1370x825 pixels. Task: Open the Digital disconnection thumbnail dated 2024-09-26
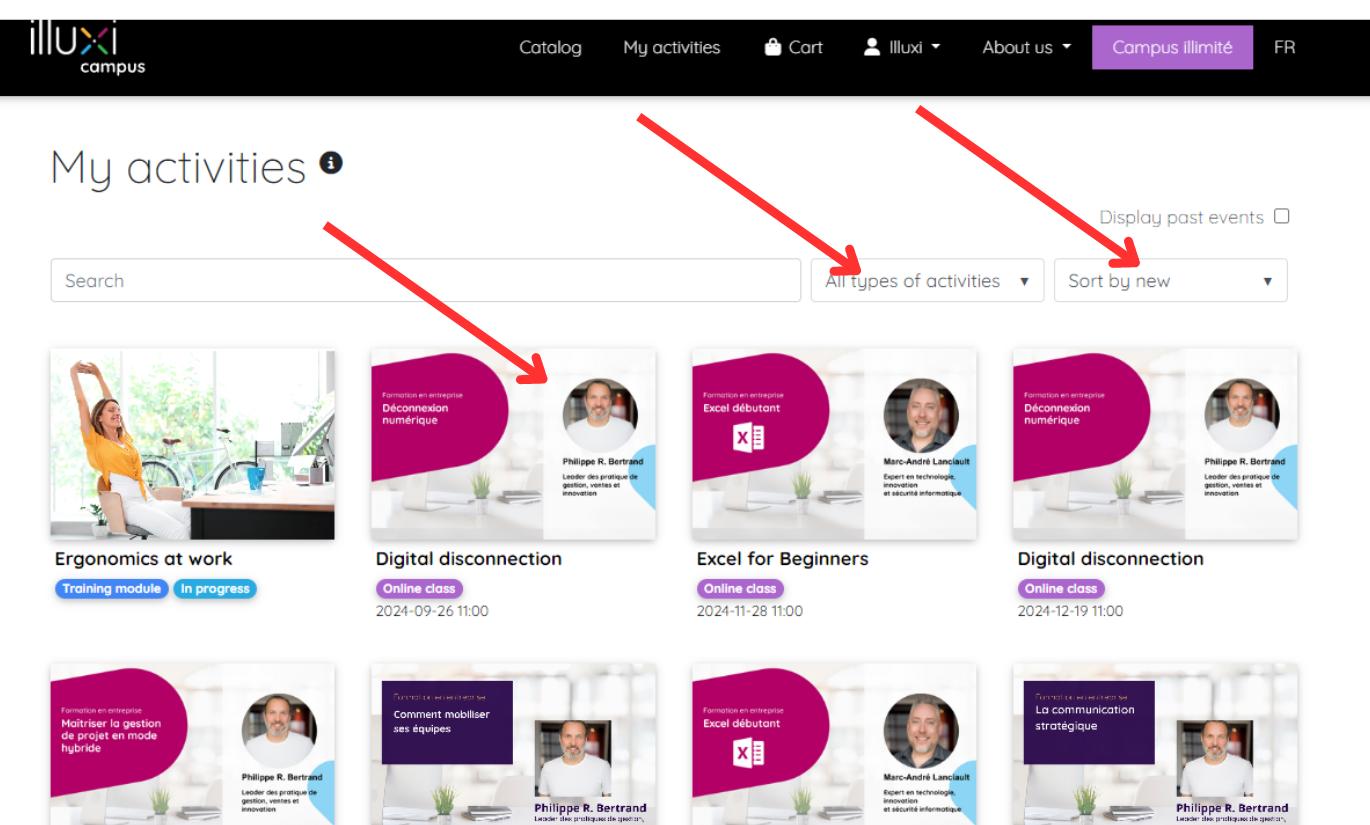tap(514, 444)
